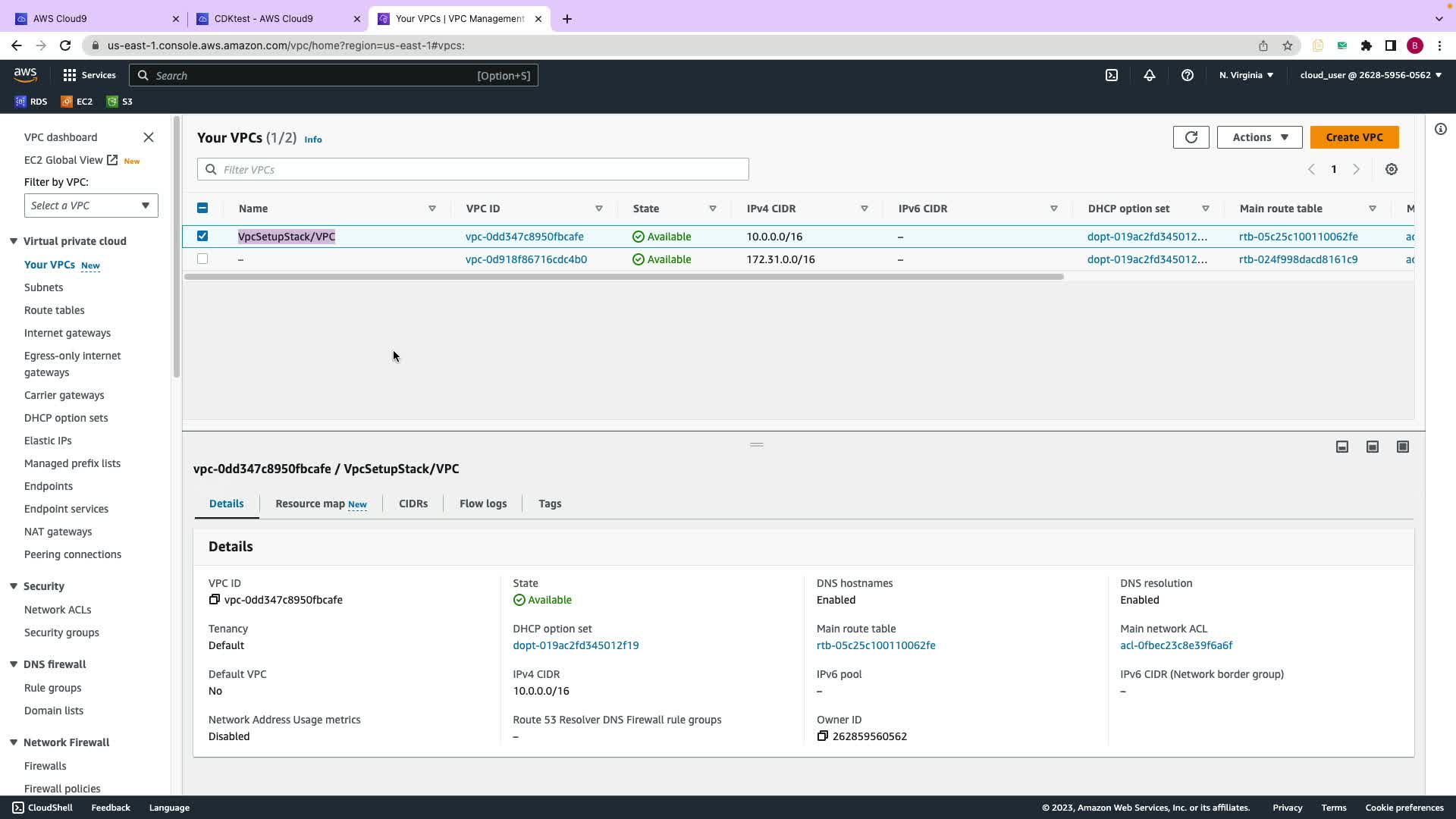Viewport: 1456px width, 819px height.
Task: Copy Owner ID using copy icon
Action: coord(822,736)
